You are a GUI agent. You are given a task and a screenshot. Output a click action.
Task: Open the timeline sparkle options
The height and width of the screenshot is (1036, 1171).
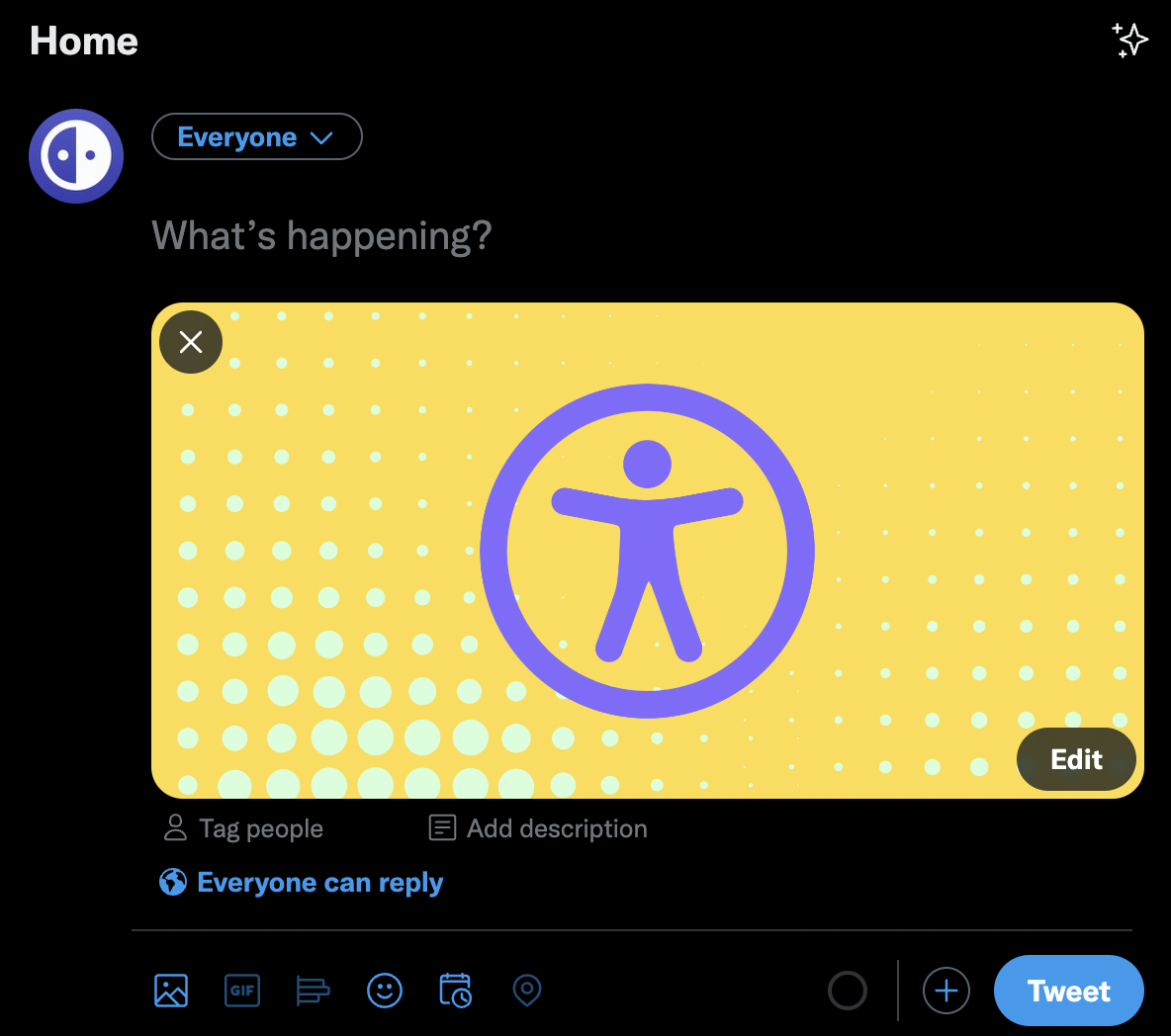pos(1129,41)
